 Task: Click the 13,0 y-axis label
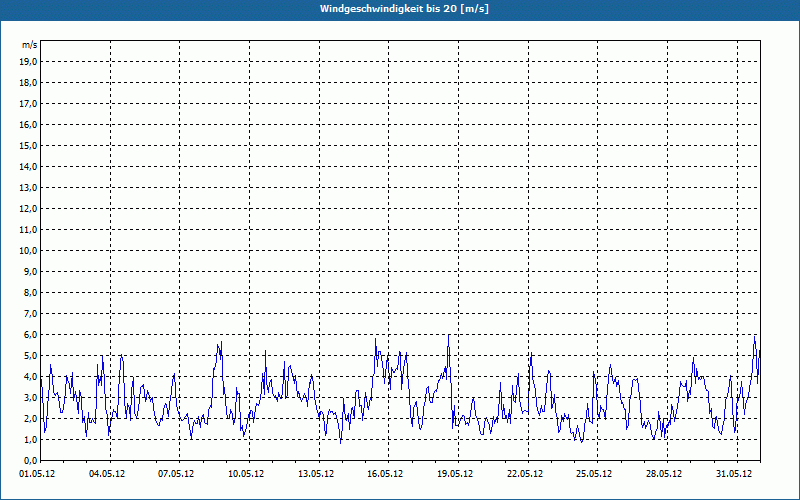[28, 187]
